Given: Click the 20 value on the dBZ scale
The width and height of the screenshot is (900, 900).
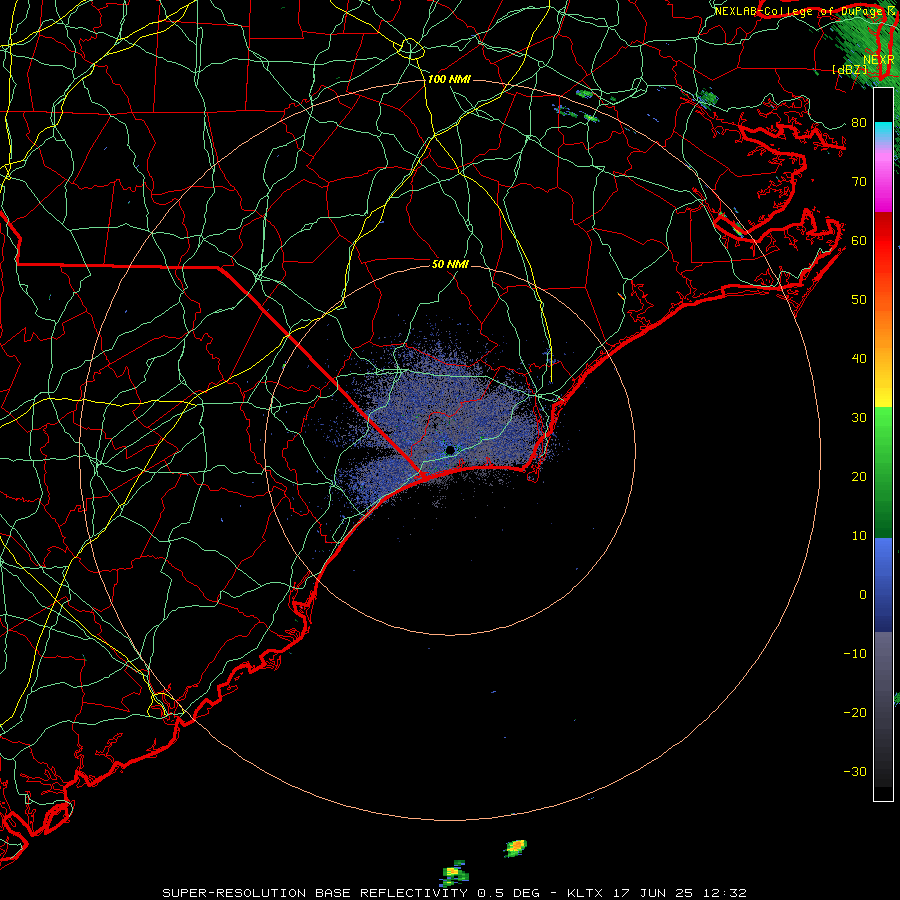Looking at the screenshot, I should 859,477.
